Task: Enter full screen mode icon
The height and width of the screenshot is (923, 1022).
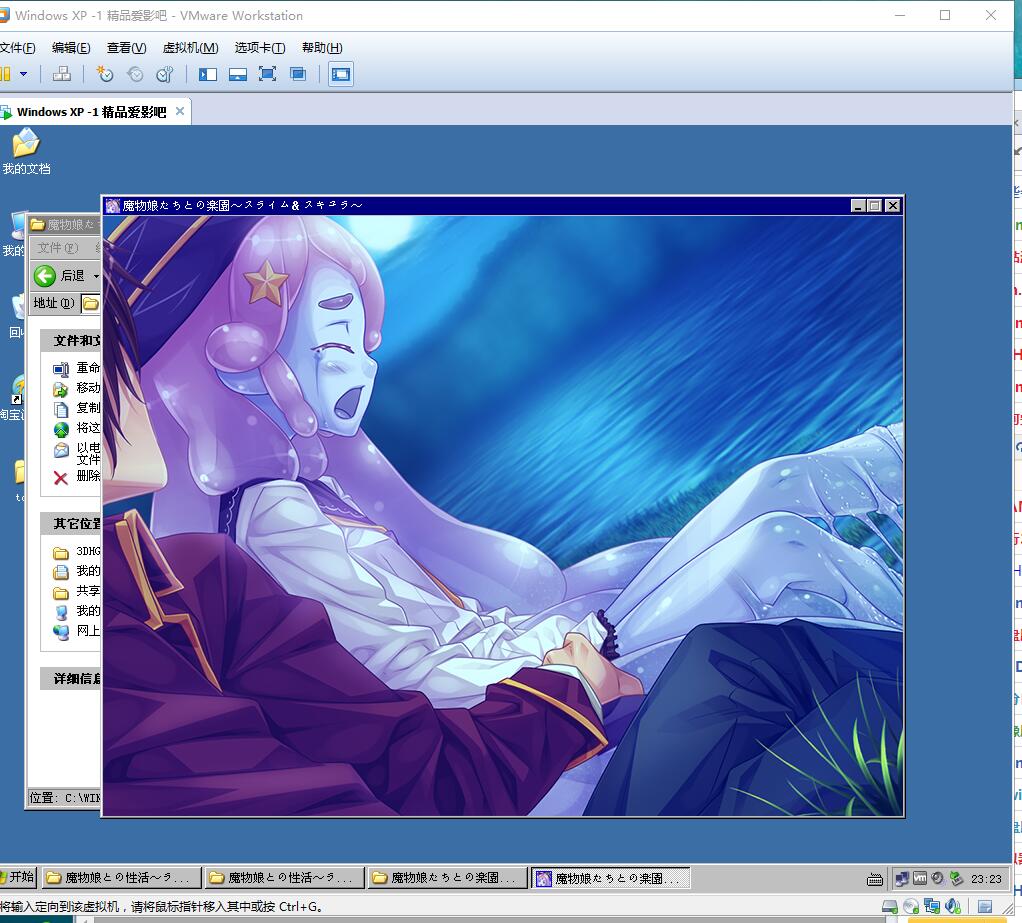Action: pos(267,74)
